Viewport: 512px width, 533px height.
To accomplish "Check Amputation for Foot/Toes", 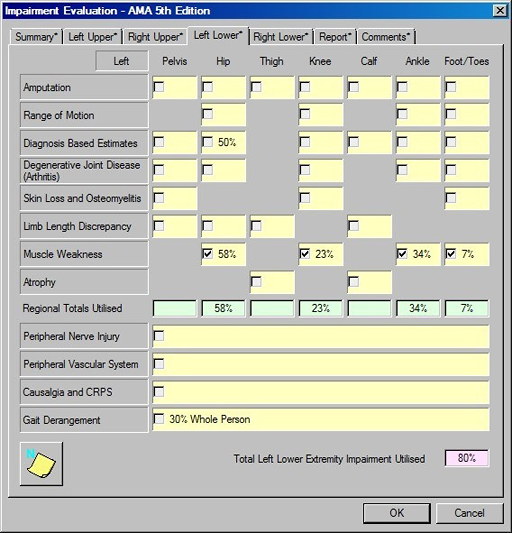I will click(451, 87).
